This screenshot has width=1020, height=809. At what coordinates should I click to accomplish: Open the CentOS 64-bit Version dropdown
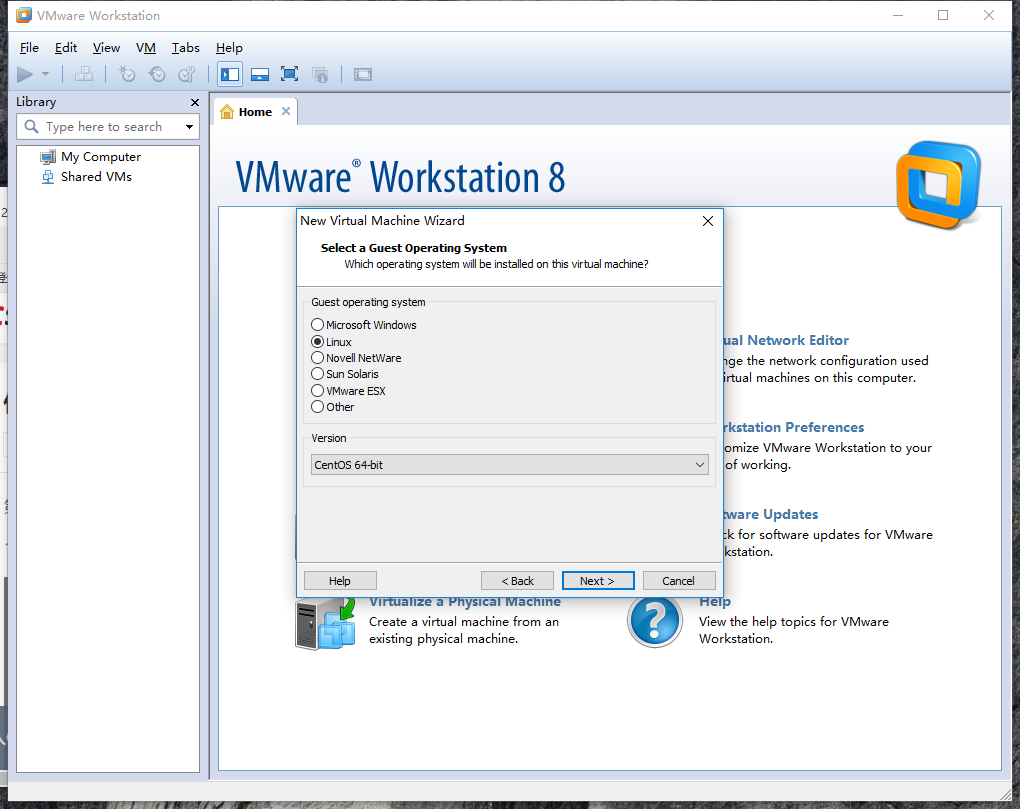[x=510, y=465]
